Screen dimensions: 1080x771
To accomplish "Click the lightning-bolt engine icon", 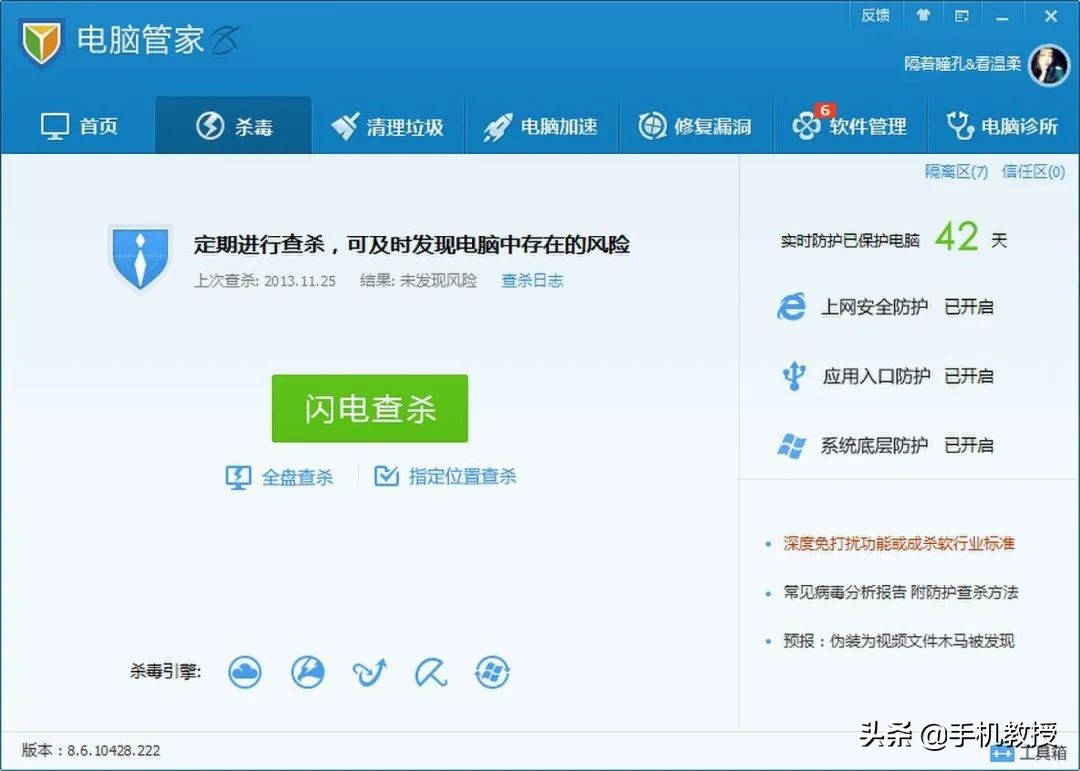I will click(308, 672).
